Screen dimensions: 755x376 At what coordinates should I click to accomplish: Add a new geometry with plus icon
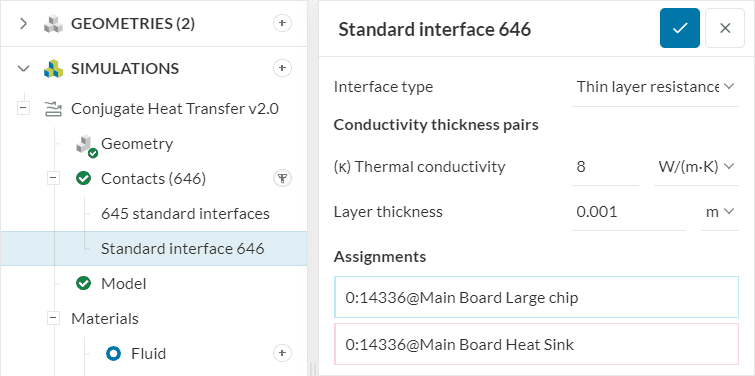pyautogui.click(x=282, y=23)
